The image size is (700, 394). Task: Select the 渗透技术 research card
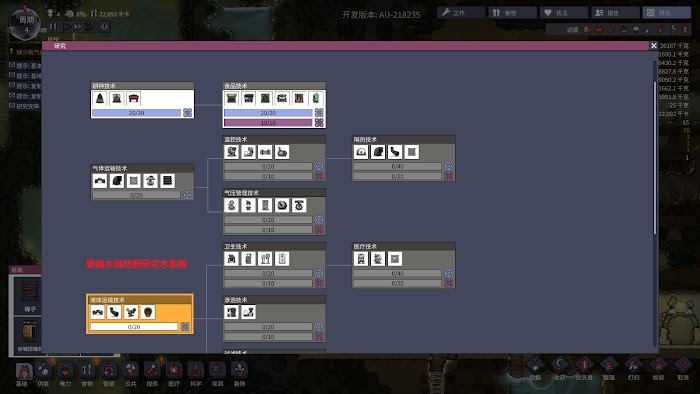(274, 319)
